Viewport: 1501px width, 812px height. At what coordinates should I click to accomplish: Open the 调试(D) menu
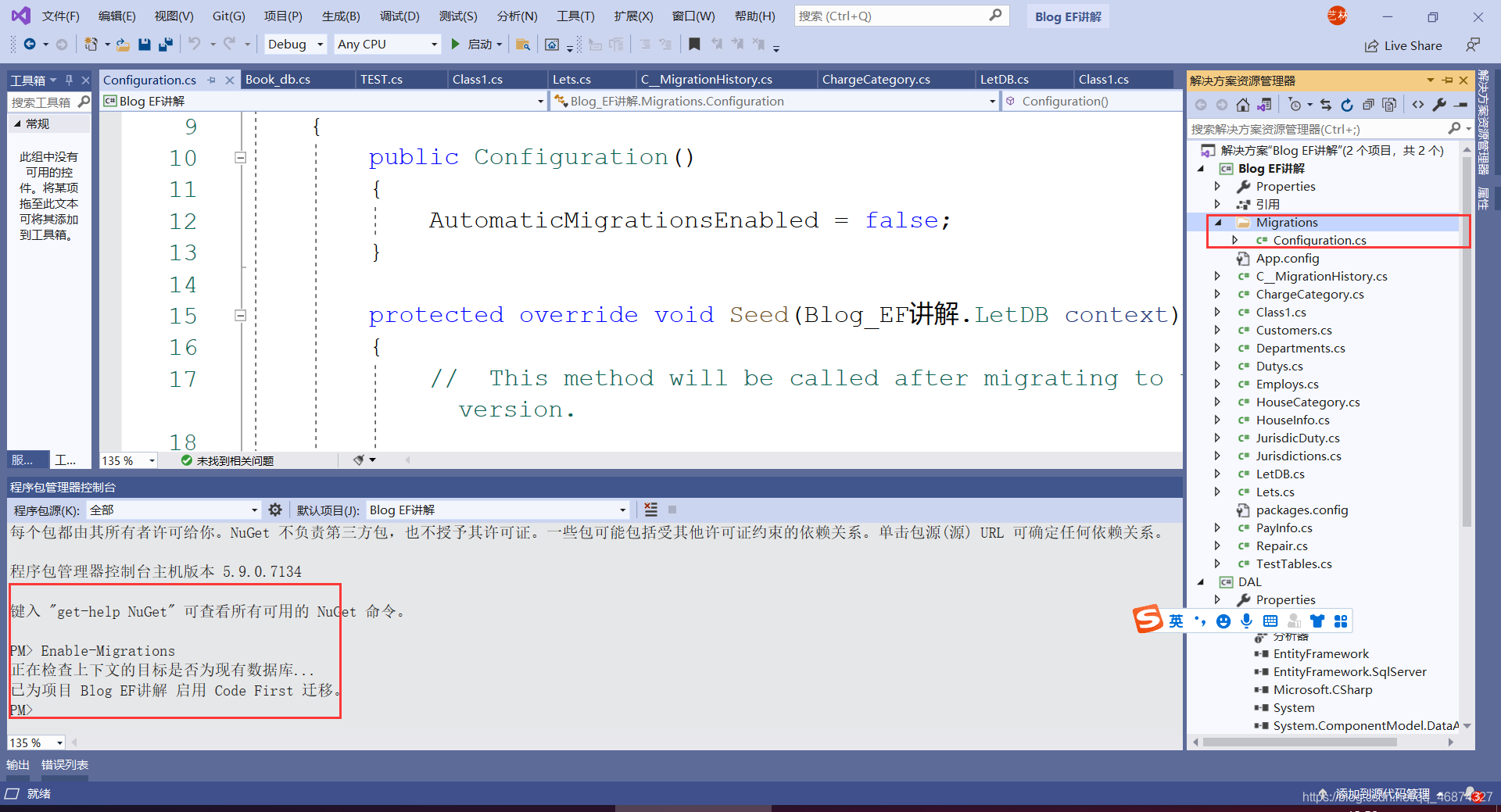click(x=399, y=16)
